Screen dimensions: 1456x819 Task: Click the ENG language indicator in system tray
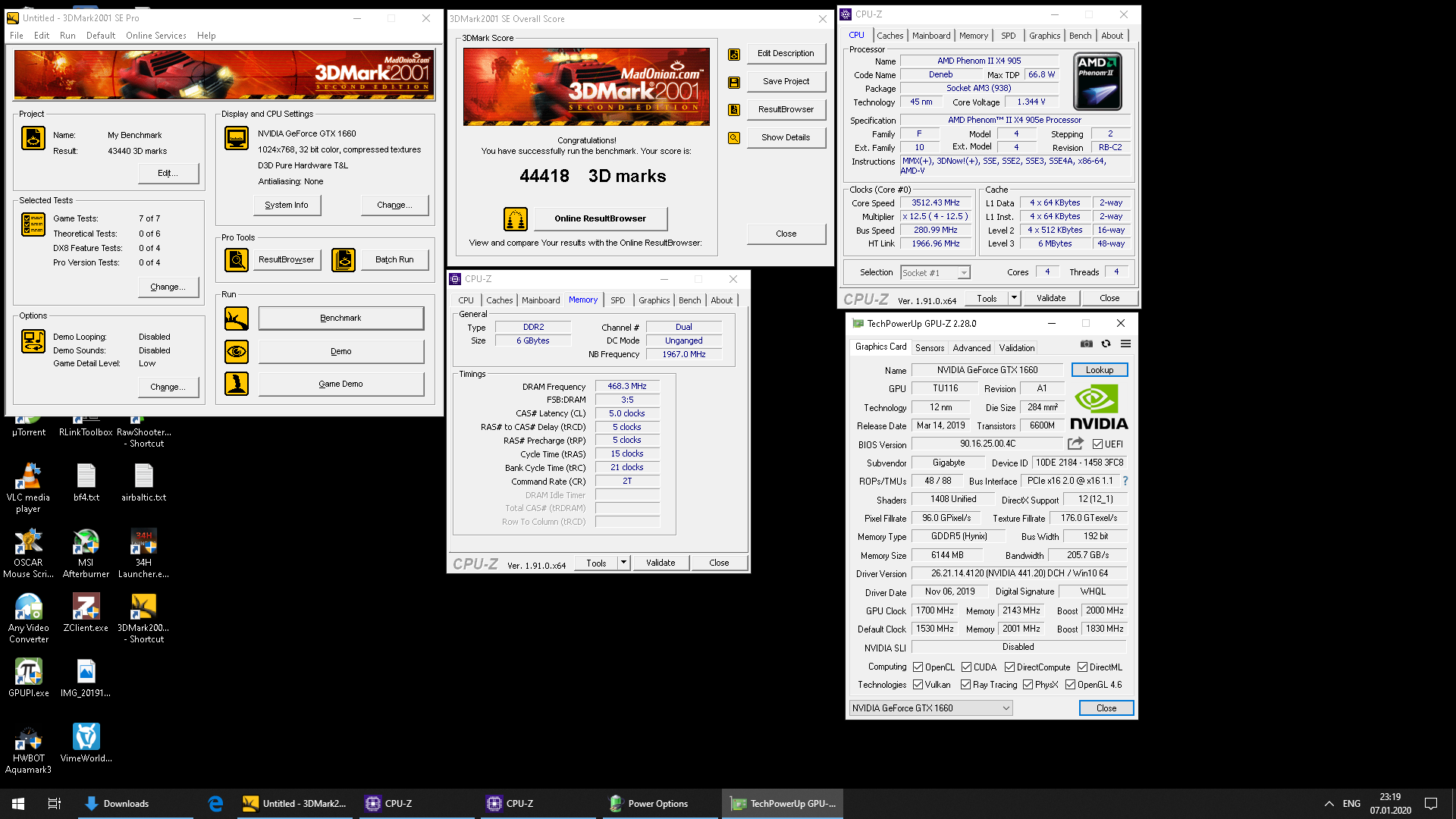tap(1351, 804)
